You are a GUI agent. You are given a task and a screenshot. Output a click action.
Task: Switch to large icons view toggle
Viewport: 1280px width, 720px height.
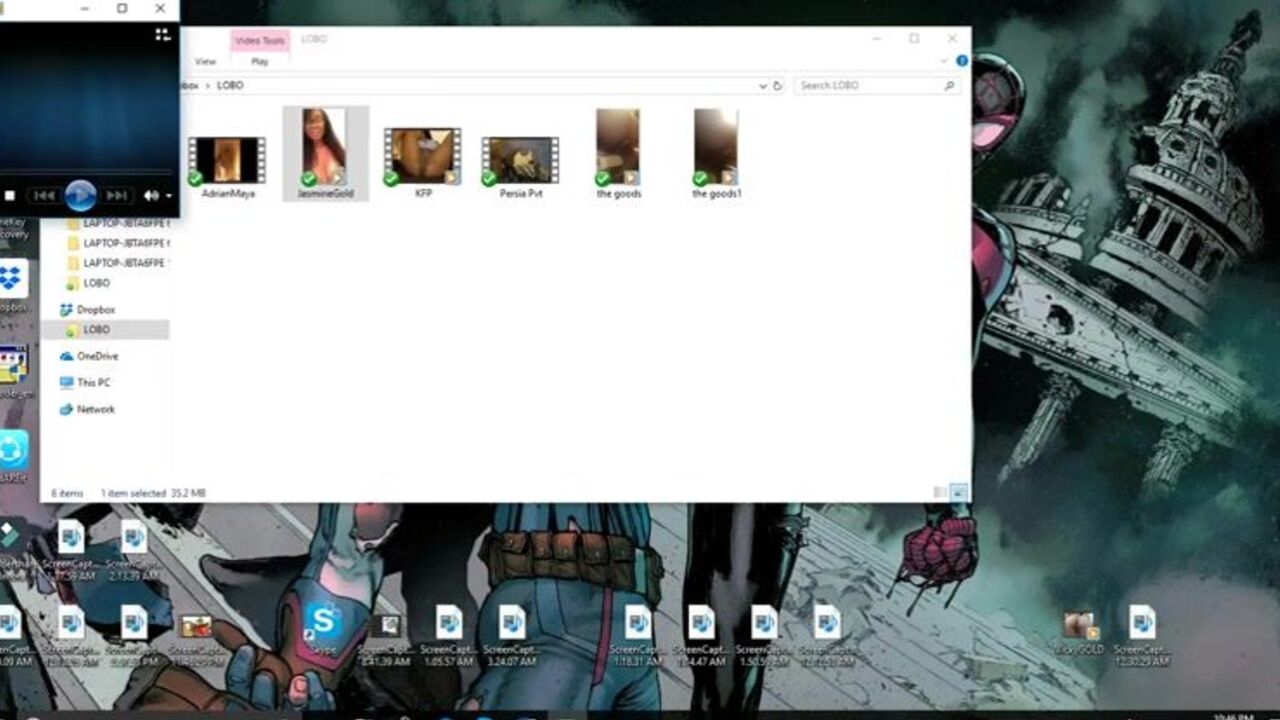click(x=959, y=492)
